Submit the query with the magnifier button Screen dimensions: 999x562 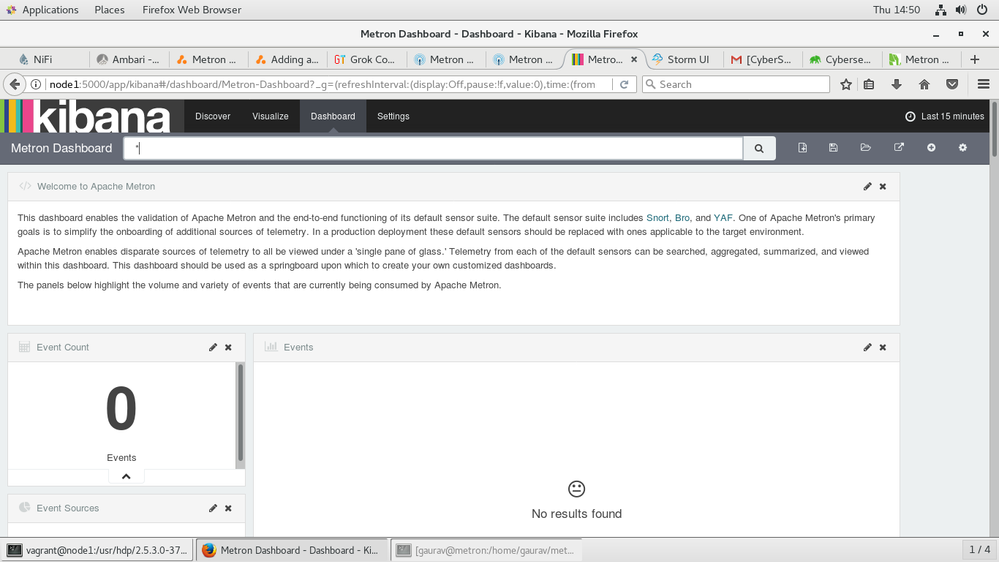(x=759, y=148)
